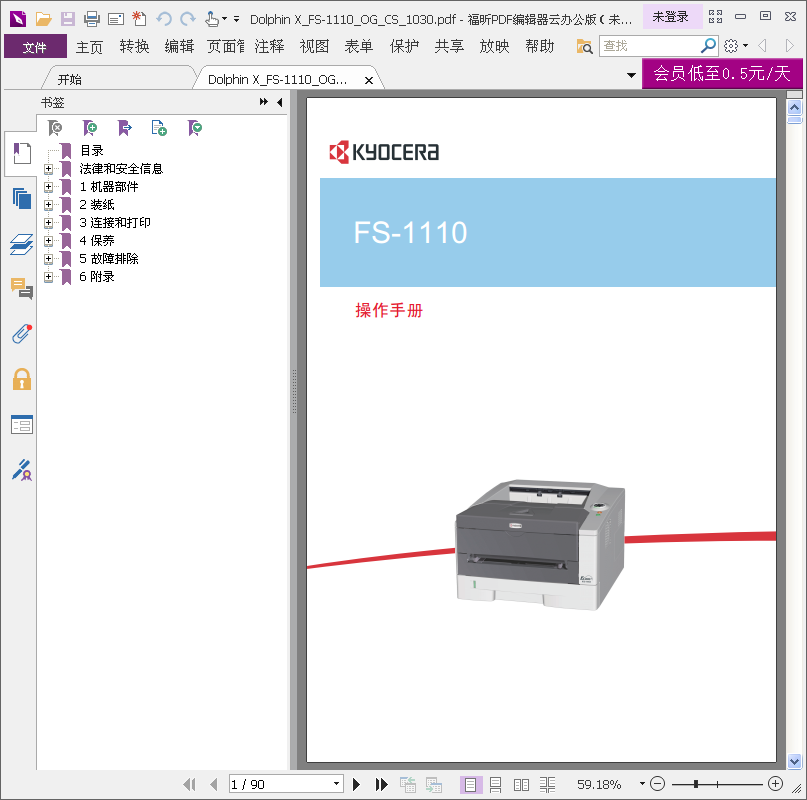Go to the first page button
This screenshot has width=807, height=800.
189,785
